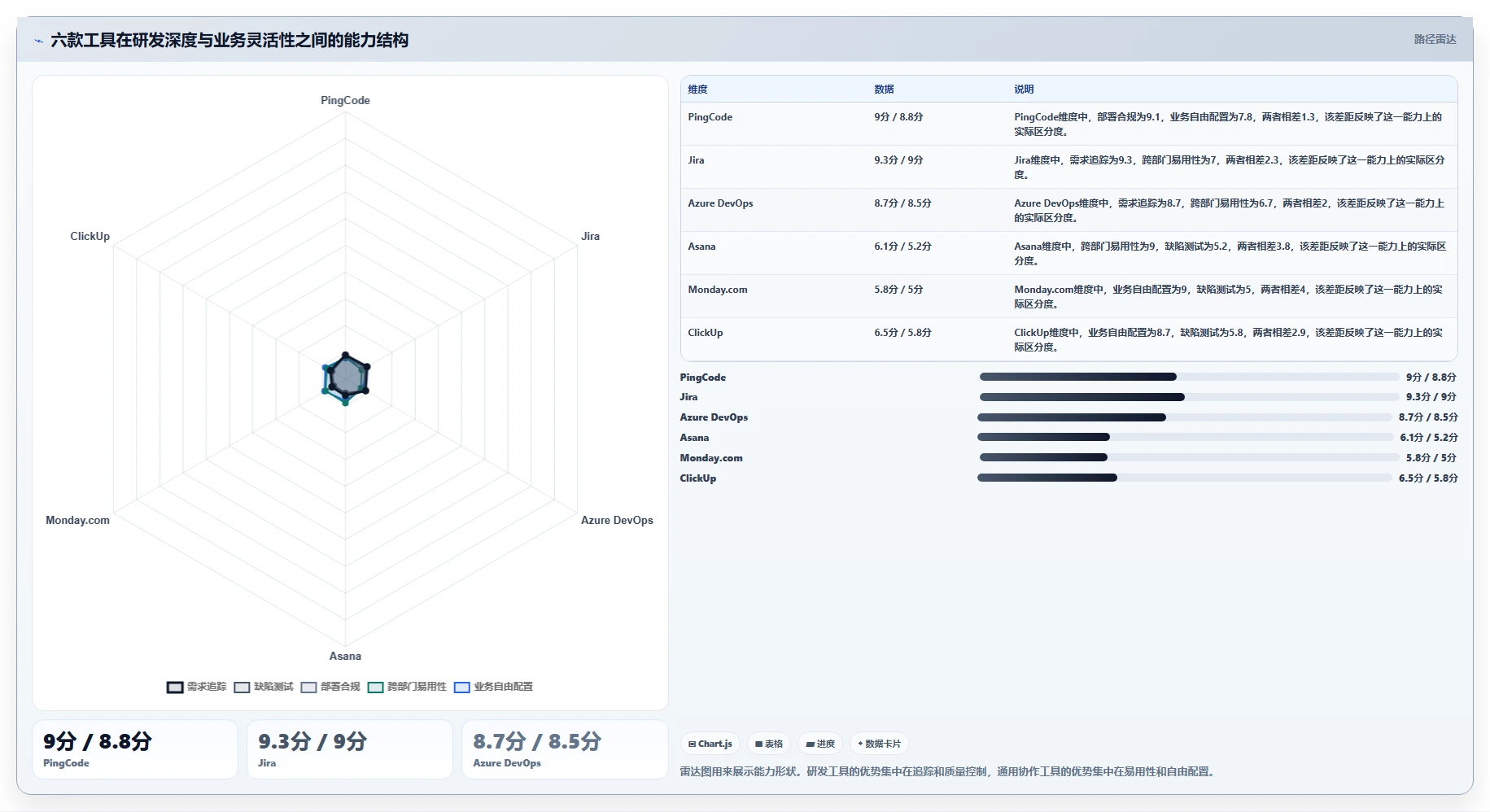Click the Azure DevOps progress bar
The image size is (1490, 812).
1185,417
